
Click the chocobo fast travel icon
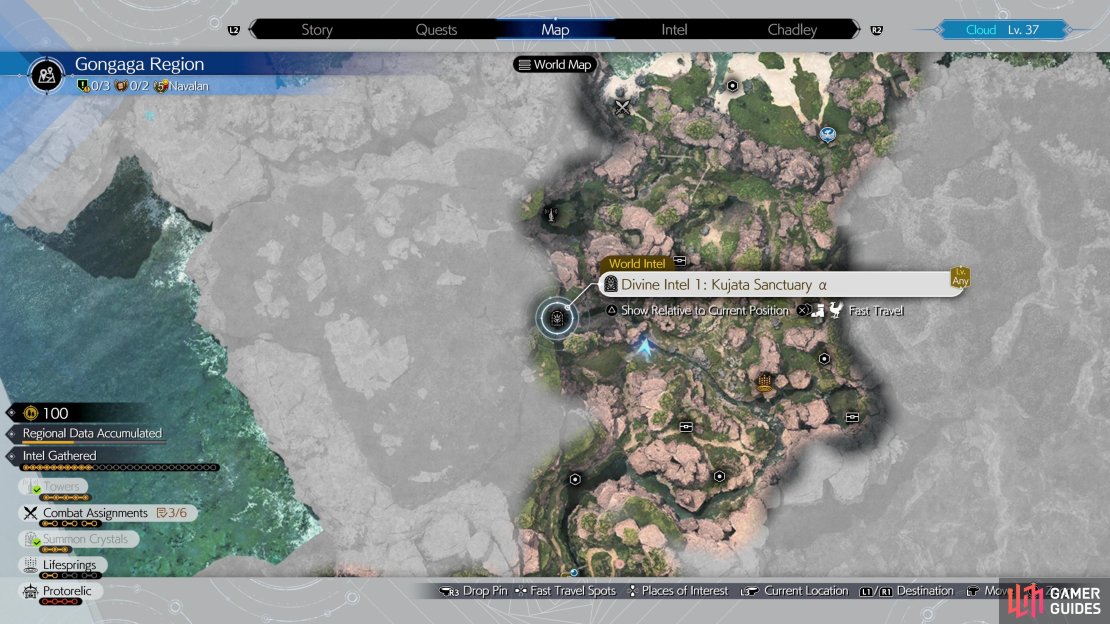pyautogui.click(x=836, y=310)
